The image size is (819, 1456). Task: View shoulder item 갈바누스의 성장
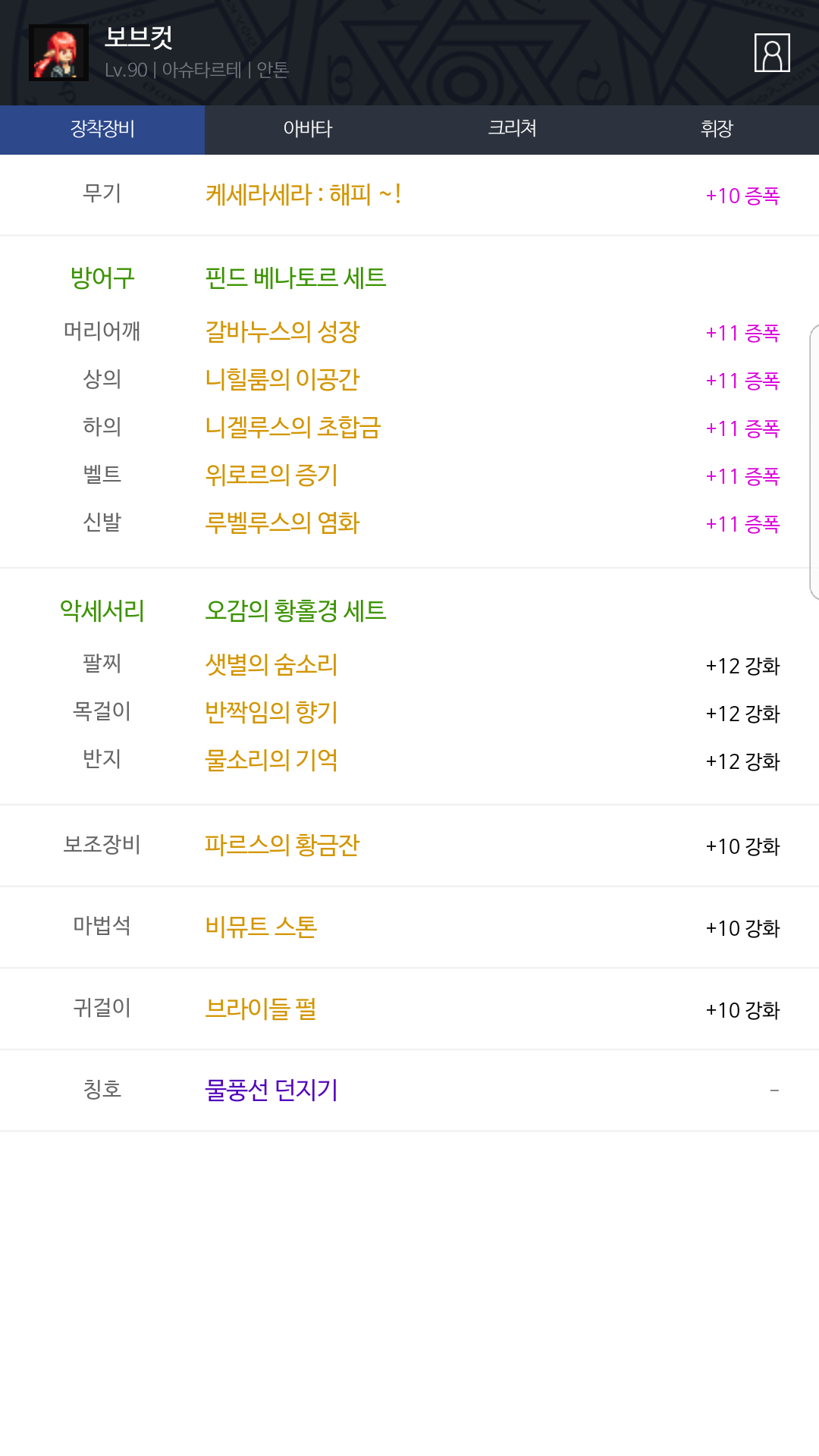pos(282,331)
